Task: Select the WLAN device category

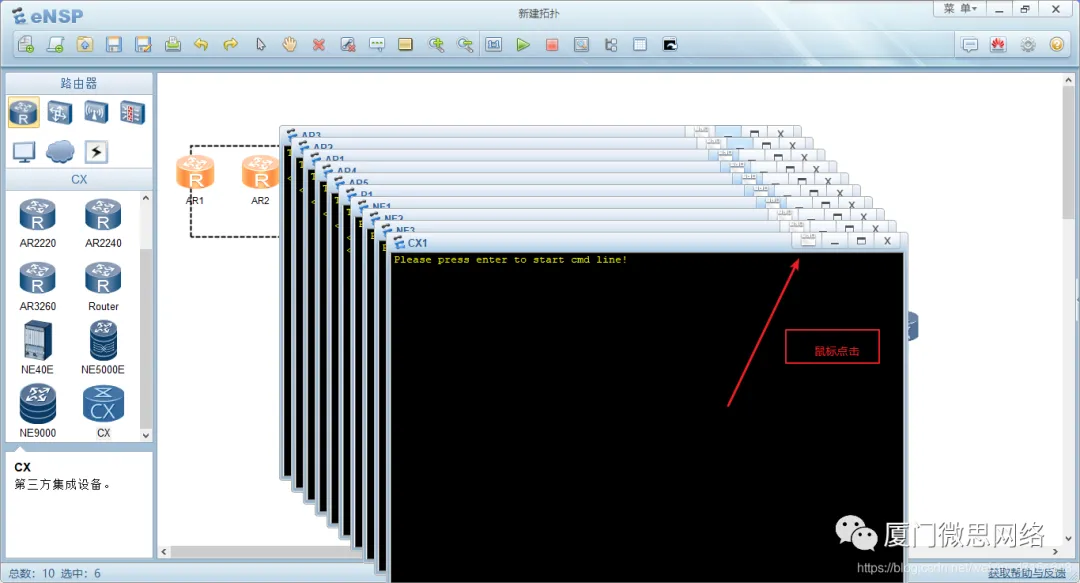Action: (96, 112)
